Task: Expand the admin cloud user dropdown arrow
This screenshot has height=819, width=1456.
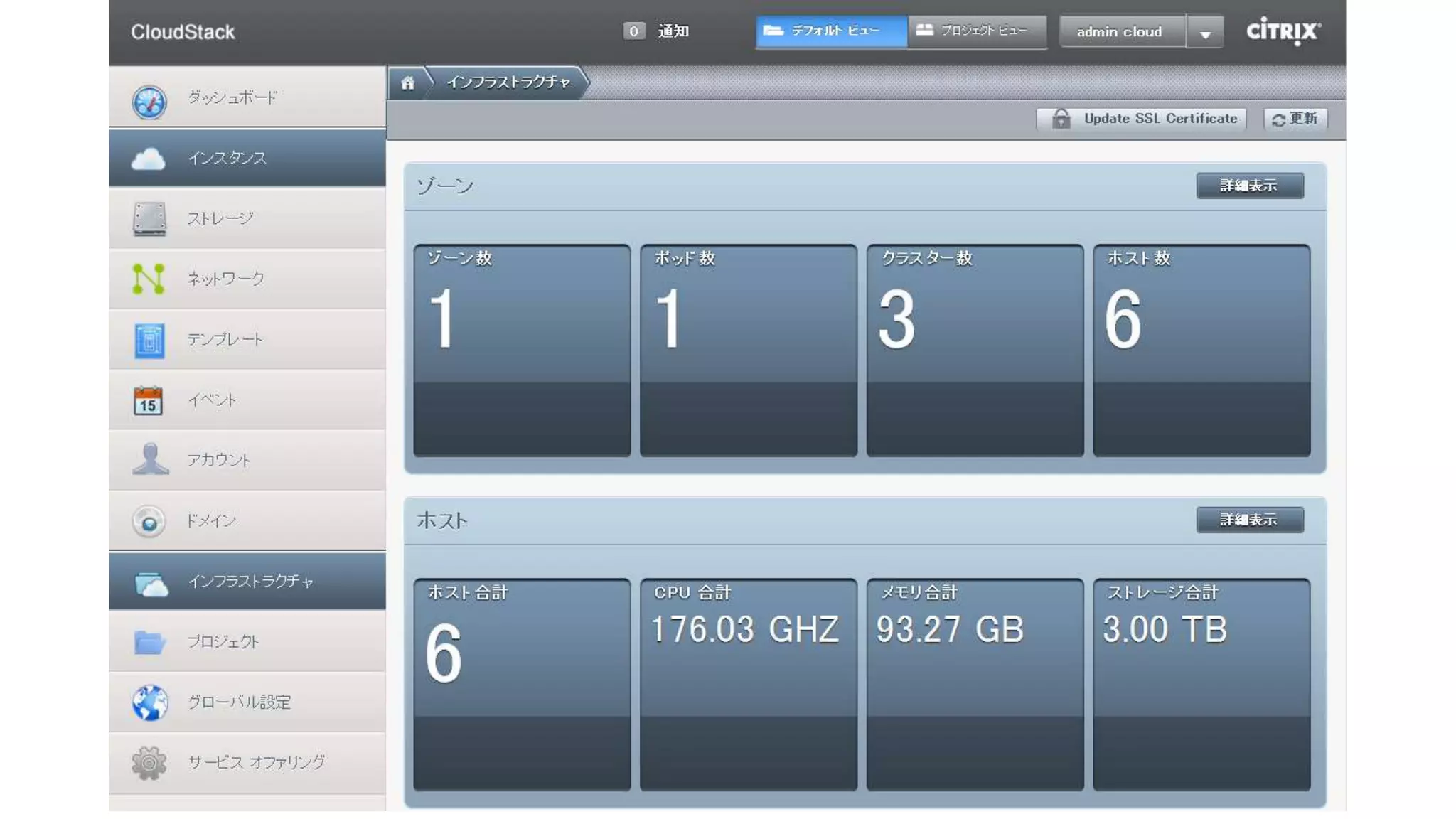Action: click(1204, 33)
